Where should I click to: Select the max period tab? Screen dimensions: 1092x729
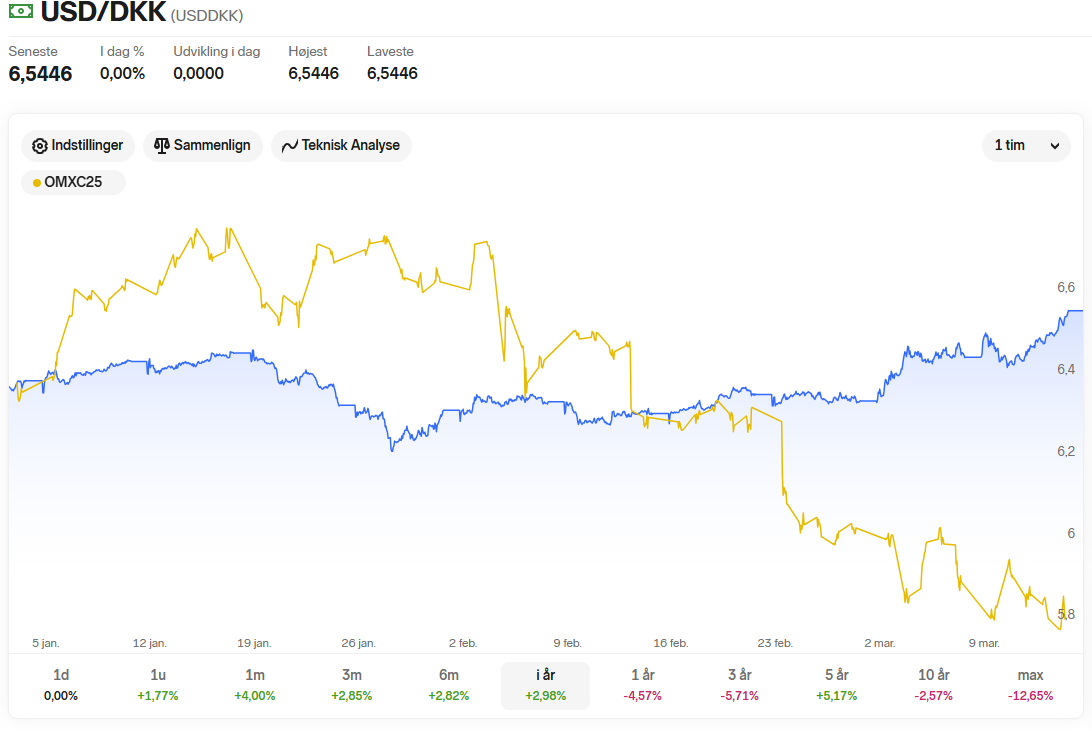pos(1030,685)
